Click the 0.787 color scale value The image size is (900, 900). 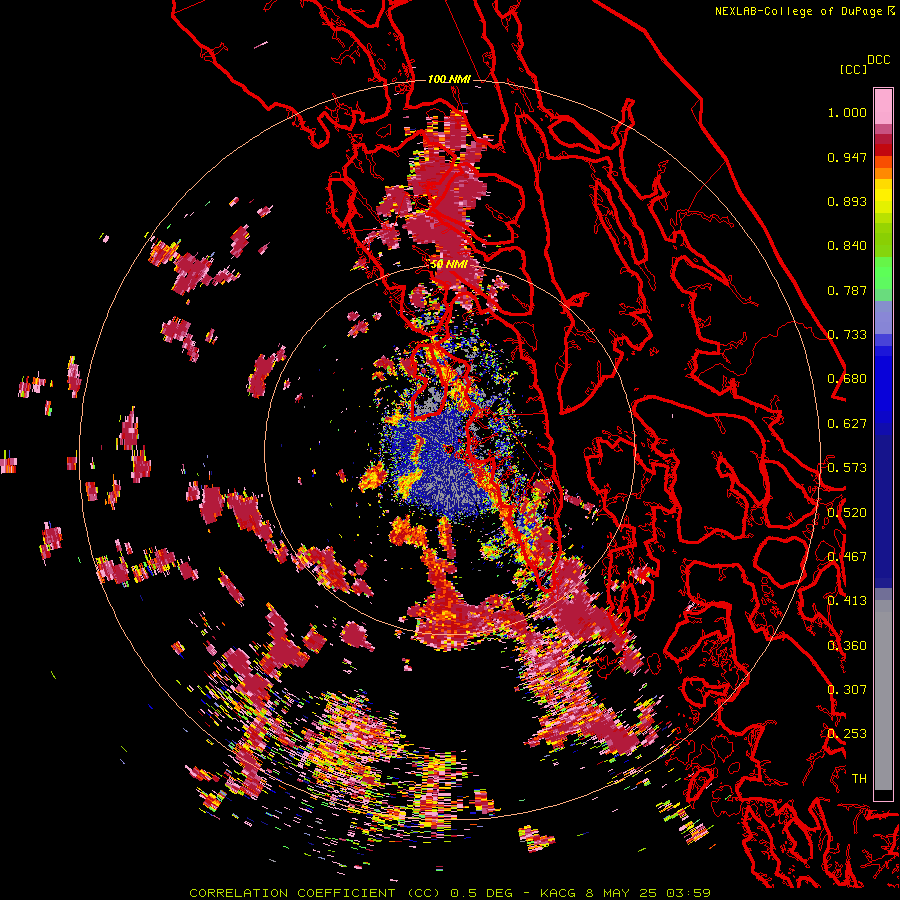pyautogui.click(x=847, y=290)
